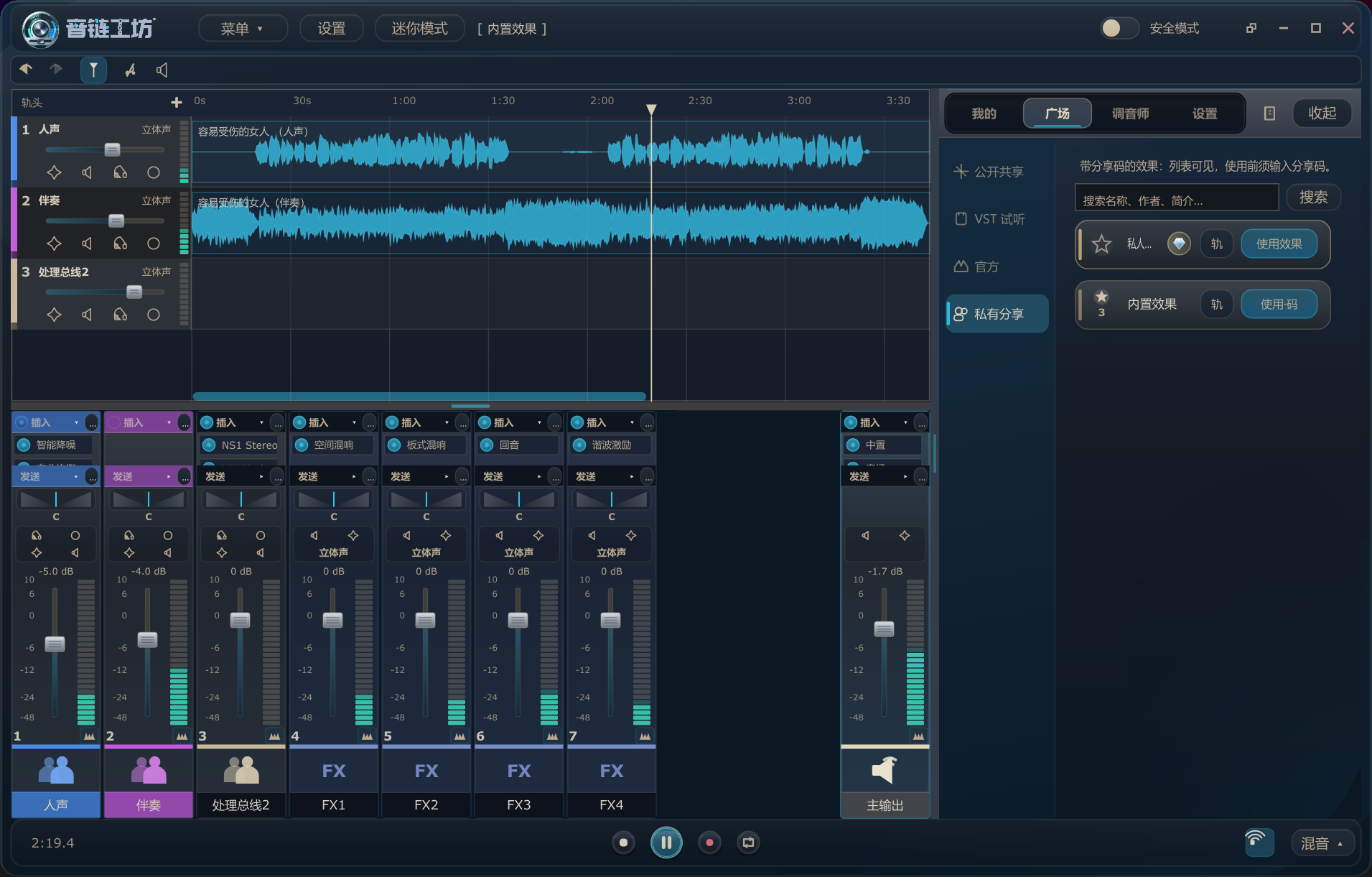Expand the 混音 dropdown
The image size is (1372, 877).
(1322, 843)
